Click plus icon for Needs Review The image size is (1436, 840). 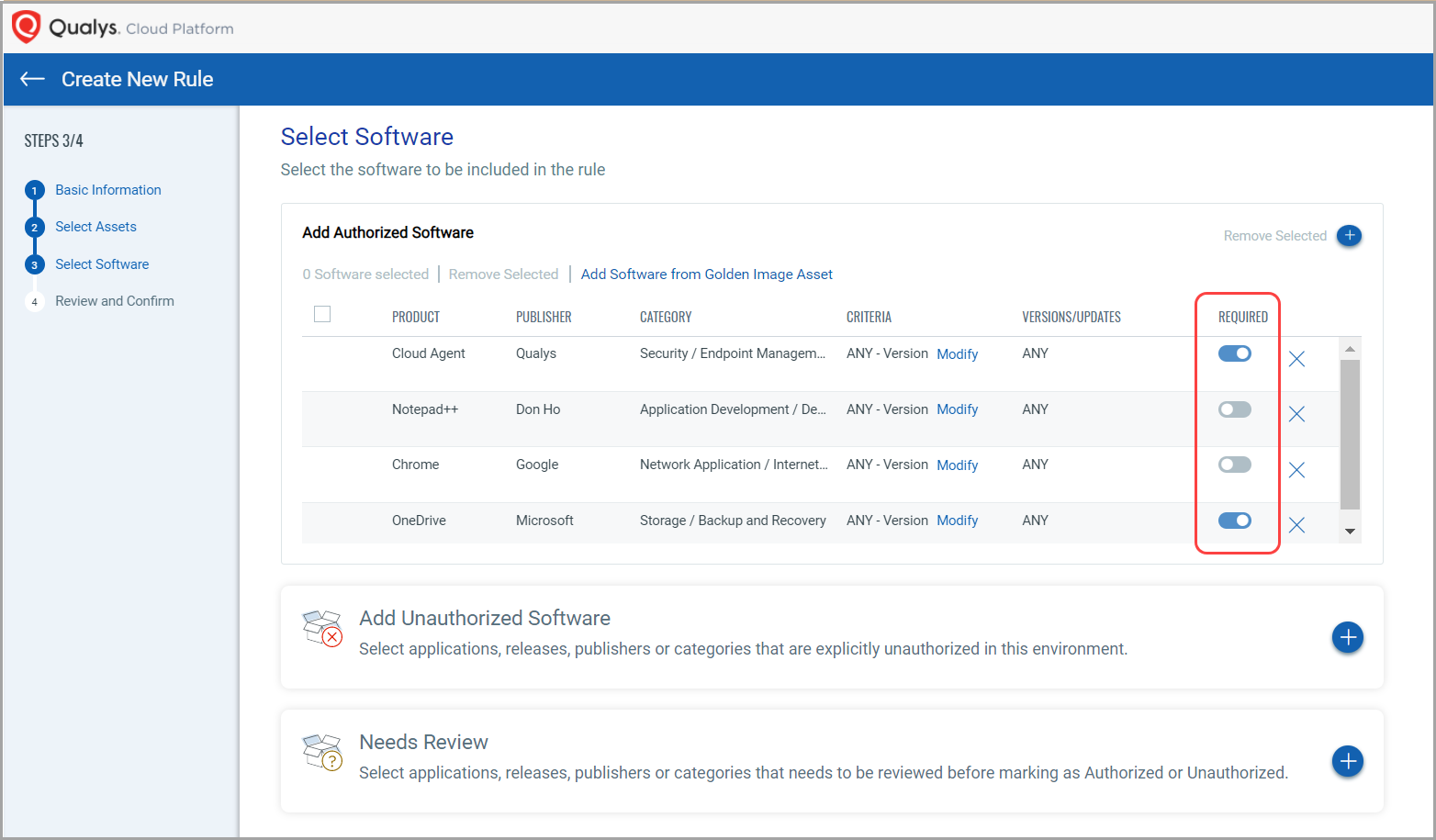tap(1348, 761)
